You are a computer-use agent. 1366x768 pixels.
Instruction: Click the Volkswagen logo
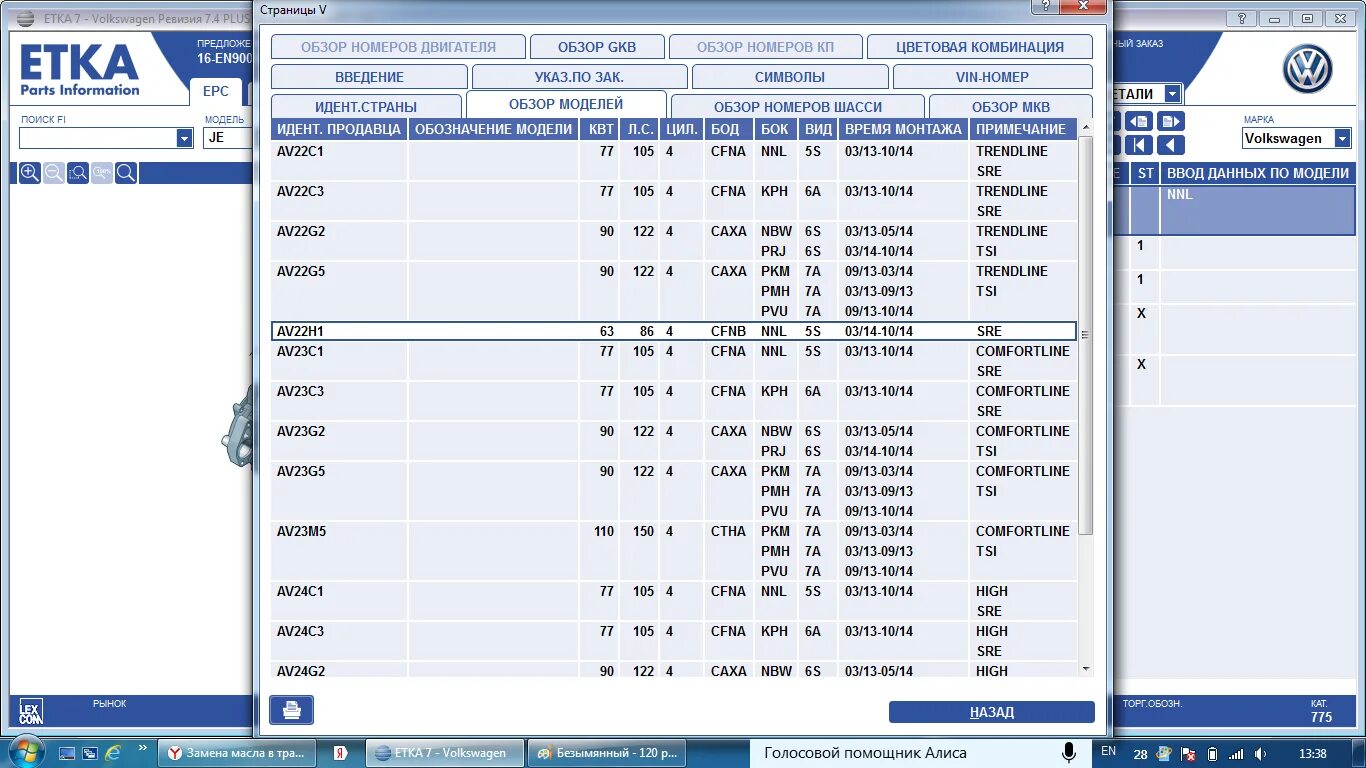click(x=1308, y=70)
